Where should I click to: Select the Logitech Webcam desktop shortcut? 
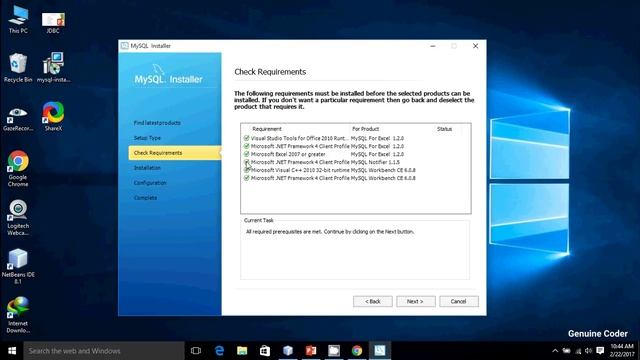click(x=18, y=218)
